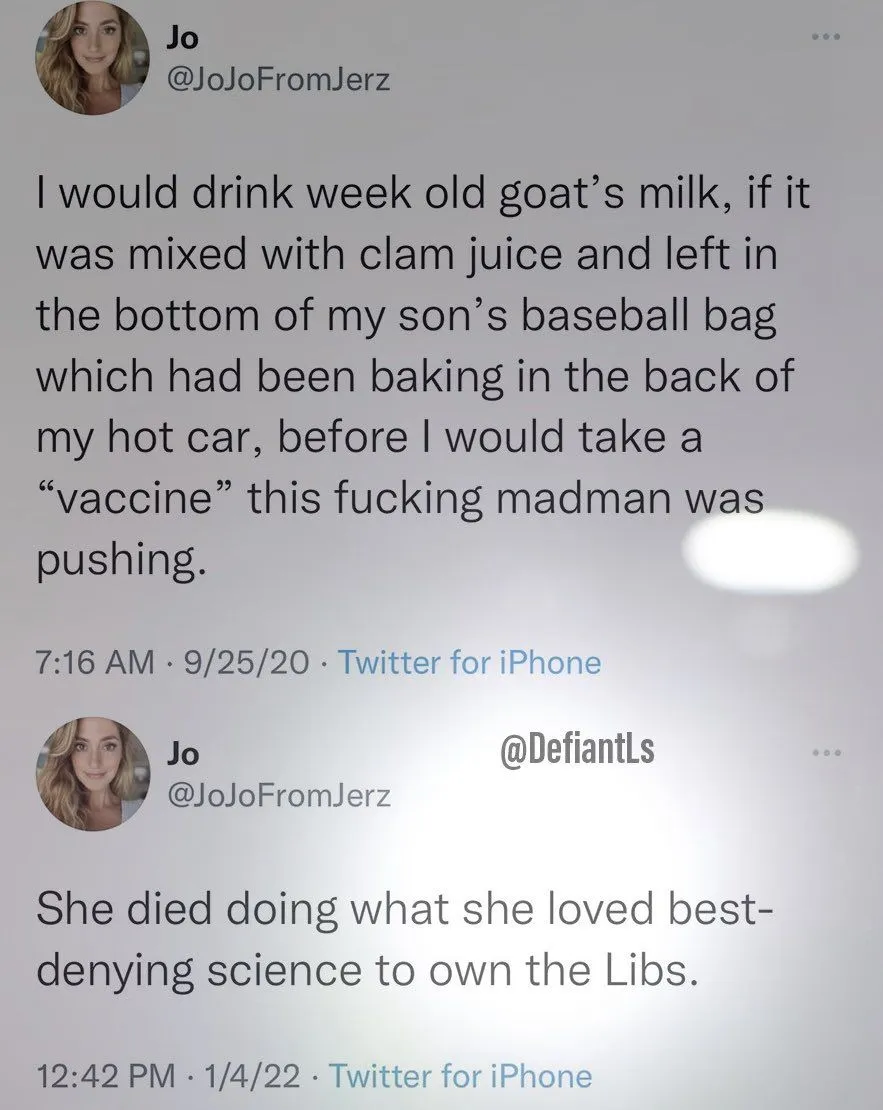Click 'Twitter for iPhone' next to 1/4/22
The width and height of the screenshot is (883, 1110).
[460, 1076]
